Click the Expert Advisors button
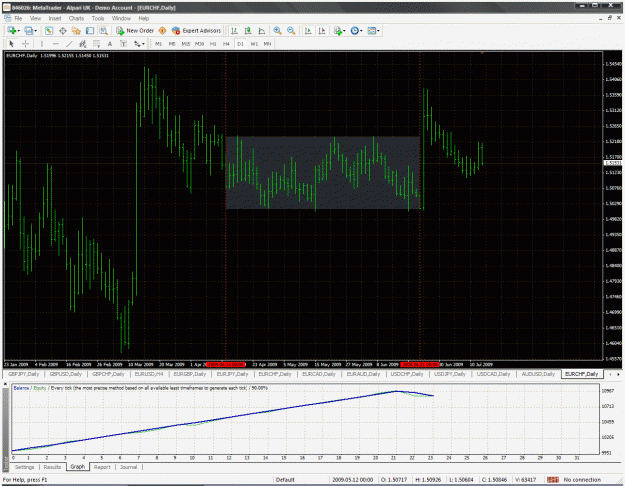This screenshot has width=625, height=486. [x=196, y=31]
